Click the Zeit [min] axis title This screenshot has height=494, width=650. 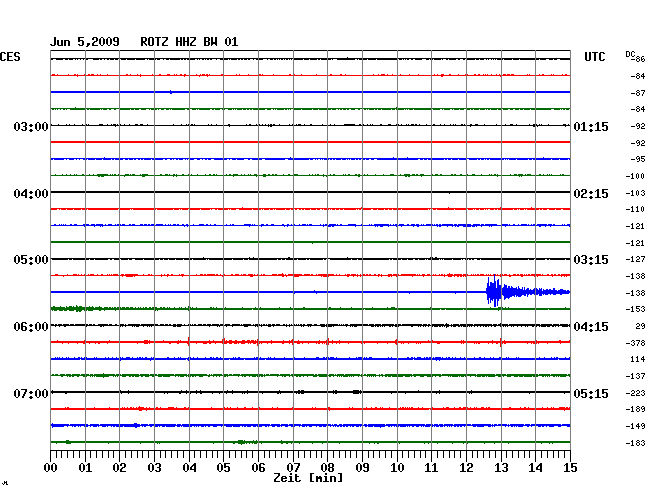pyautogui.click(x=308, y=478)
